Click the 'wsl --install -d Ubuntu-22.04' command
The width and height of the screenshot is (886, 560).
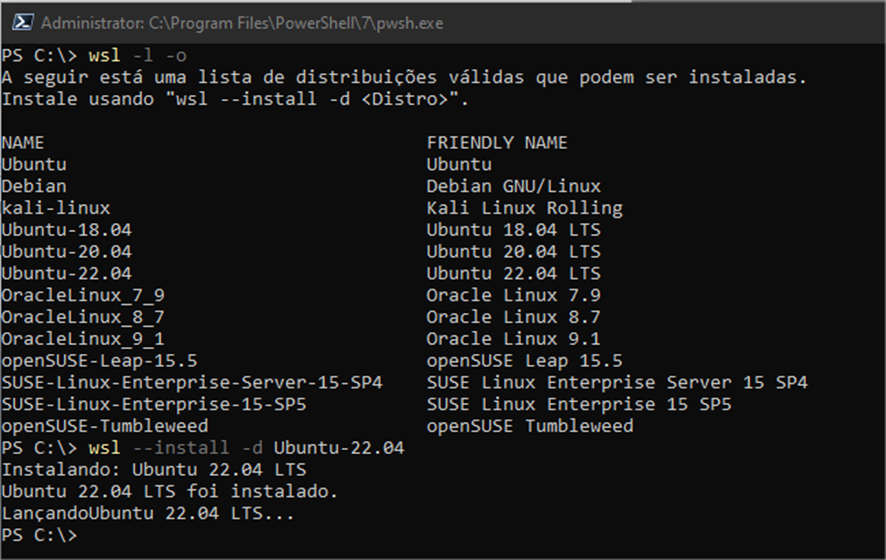246,448
